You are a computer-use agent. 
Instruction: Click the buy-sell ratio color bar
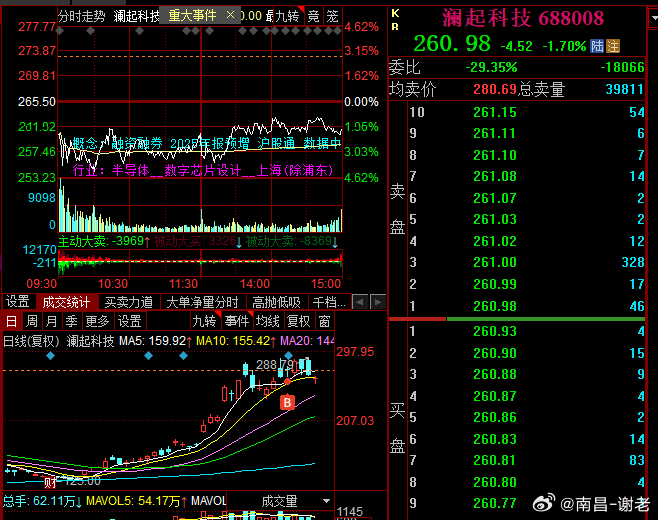(x=517, y=319)
